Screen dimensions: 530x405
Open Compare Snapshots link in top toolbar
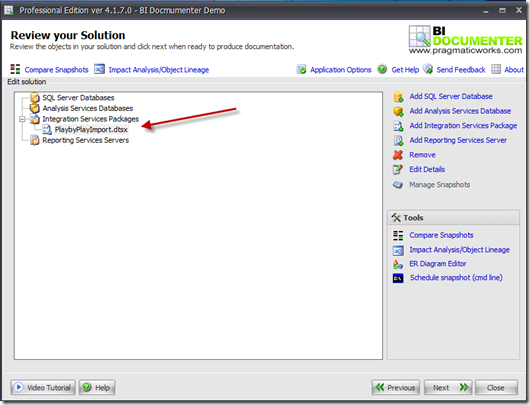(56, 70)
